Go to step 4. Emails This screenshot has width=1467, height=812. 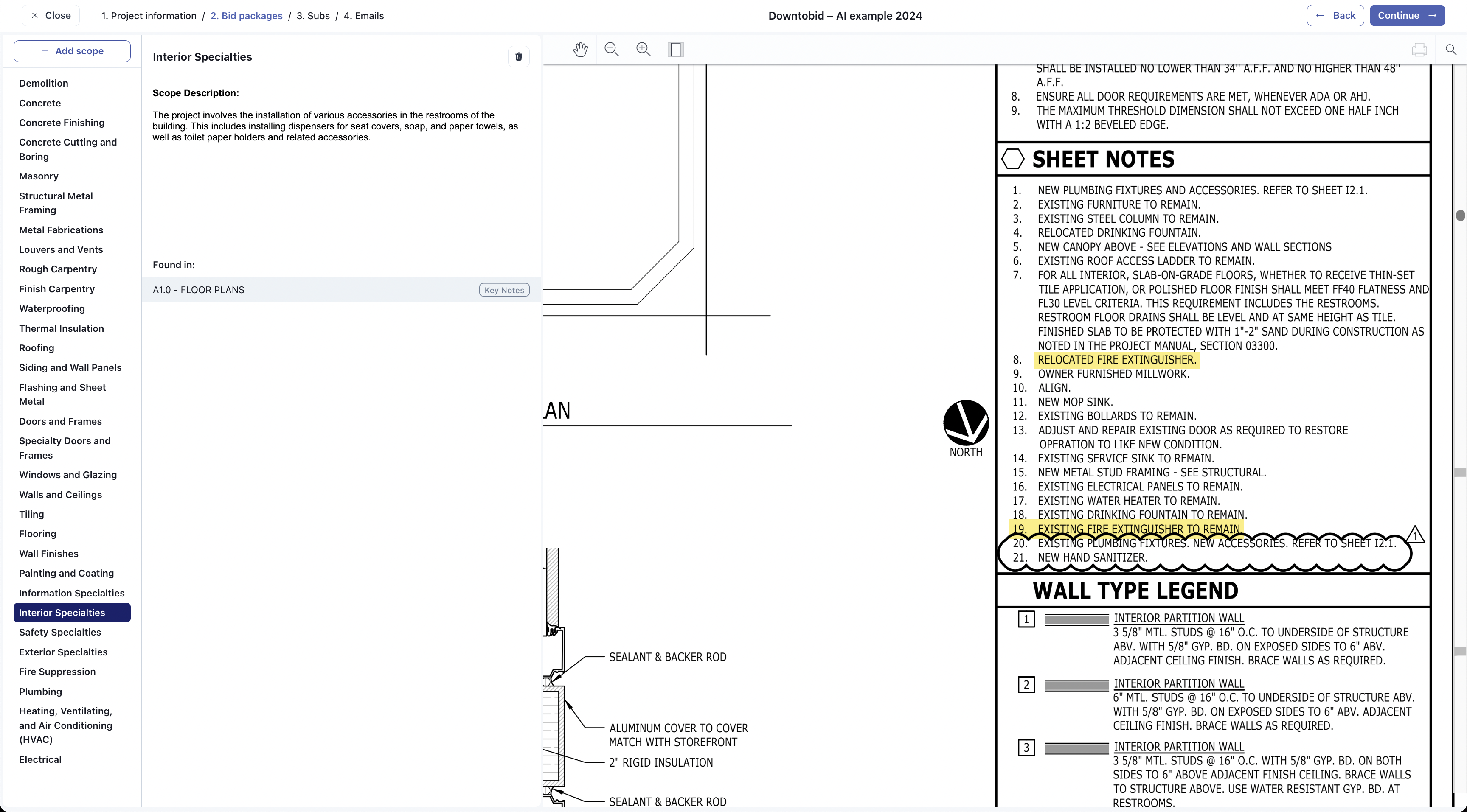pyautogui.click(x=363, y=15)
